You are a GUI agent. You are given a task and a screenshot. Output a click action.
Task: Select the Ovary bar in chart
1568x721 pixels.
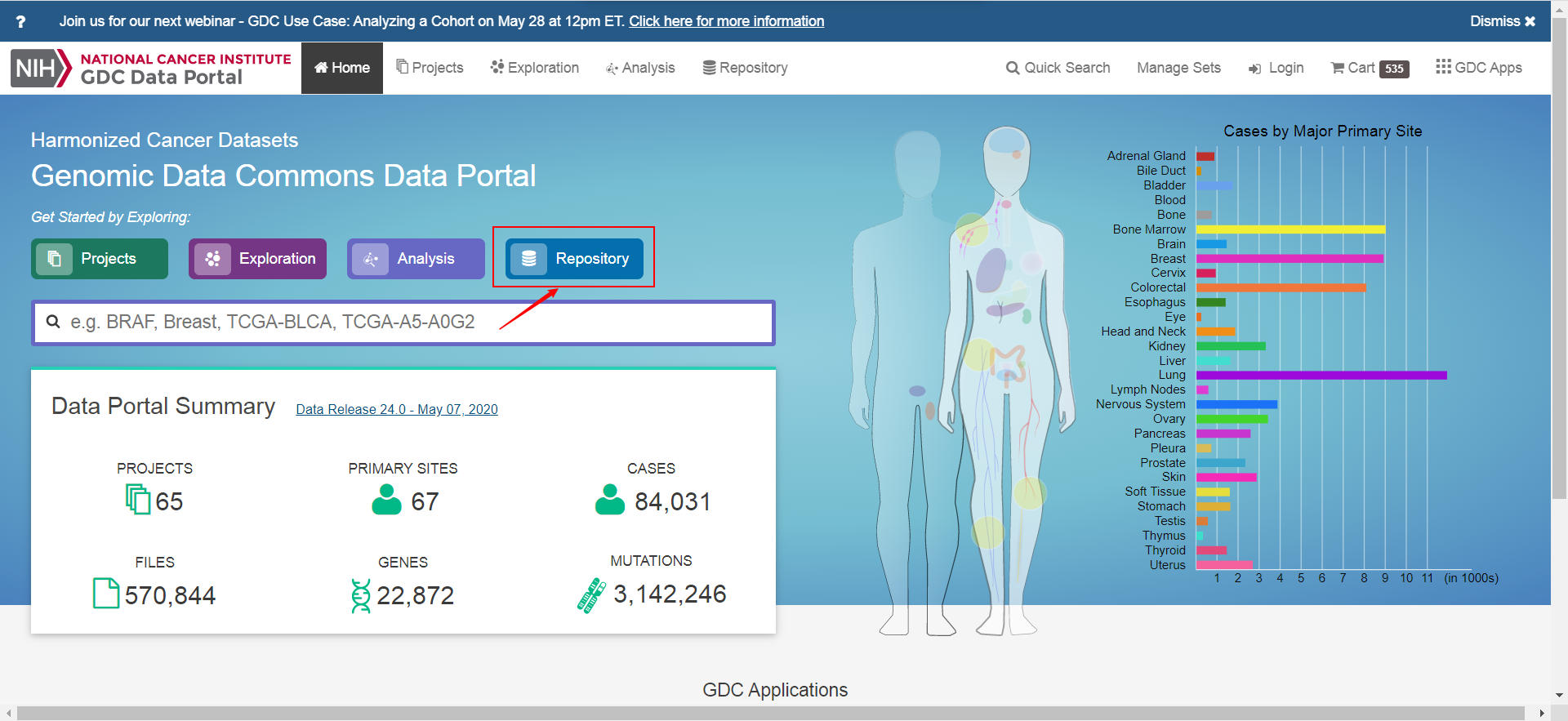click(1232, 420)
